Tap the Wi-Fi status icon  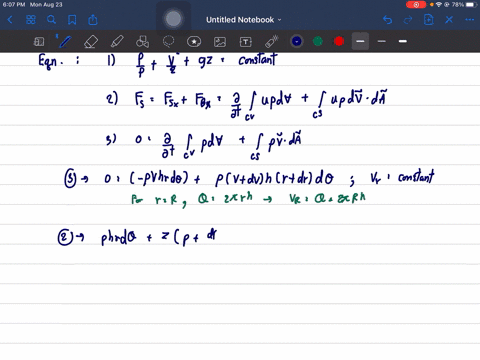[439, 5]
